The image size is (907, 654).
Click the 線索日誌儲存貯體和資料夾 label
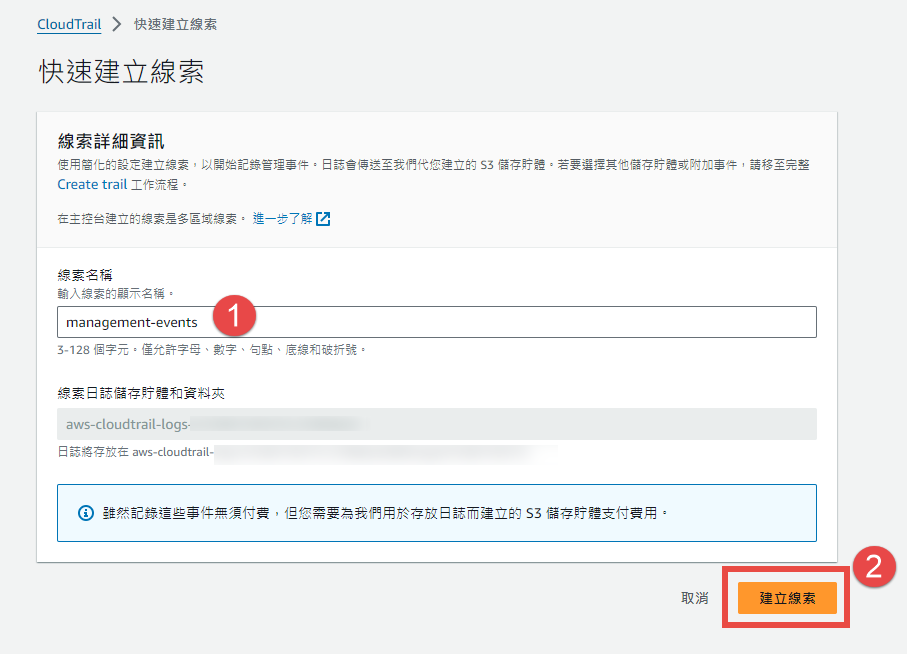coord(141,393)
